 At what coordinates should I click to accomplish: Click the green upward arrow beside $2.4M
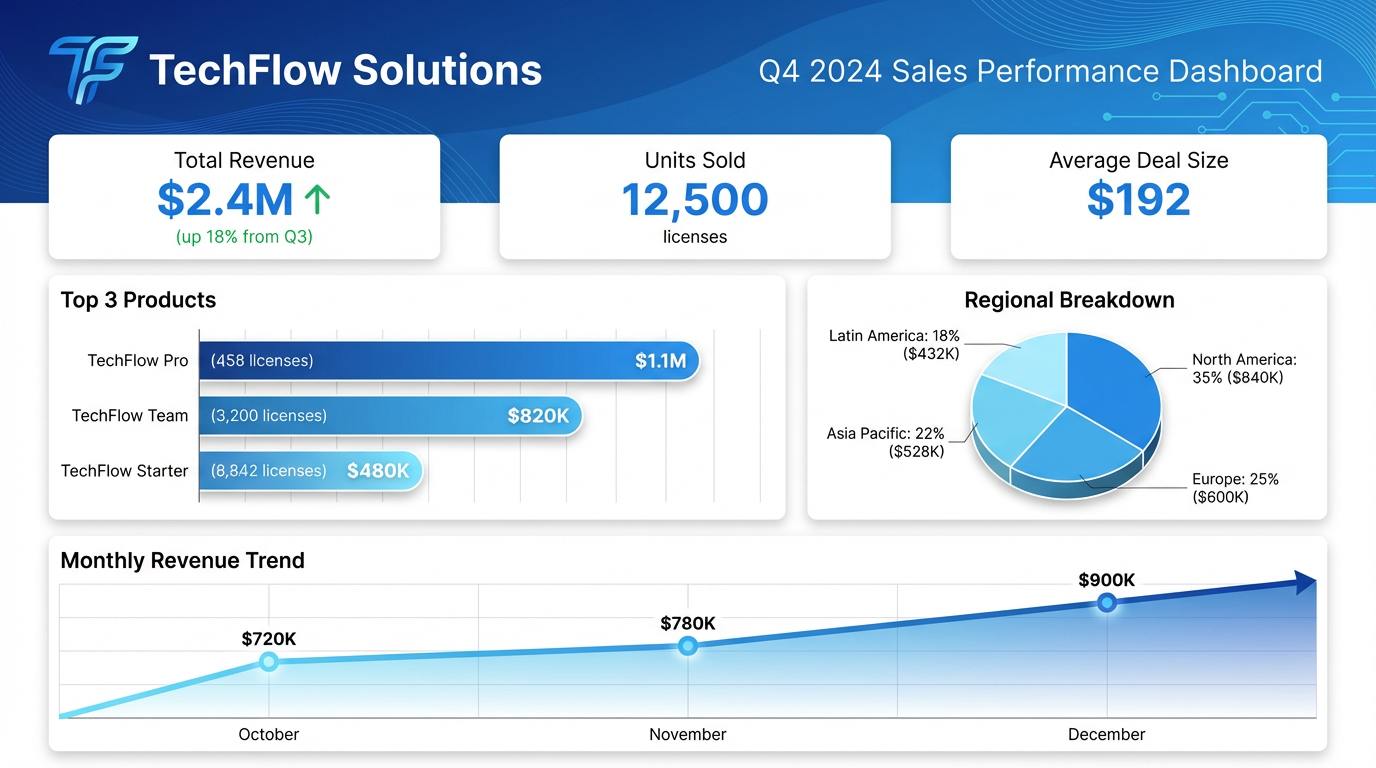(317, 199)
